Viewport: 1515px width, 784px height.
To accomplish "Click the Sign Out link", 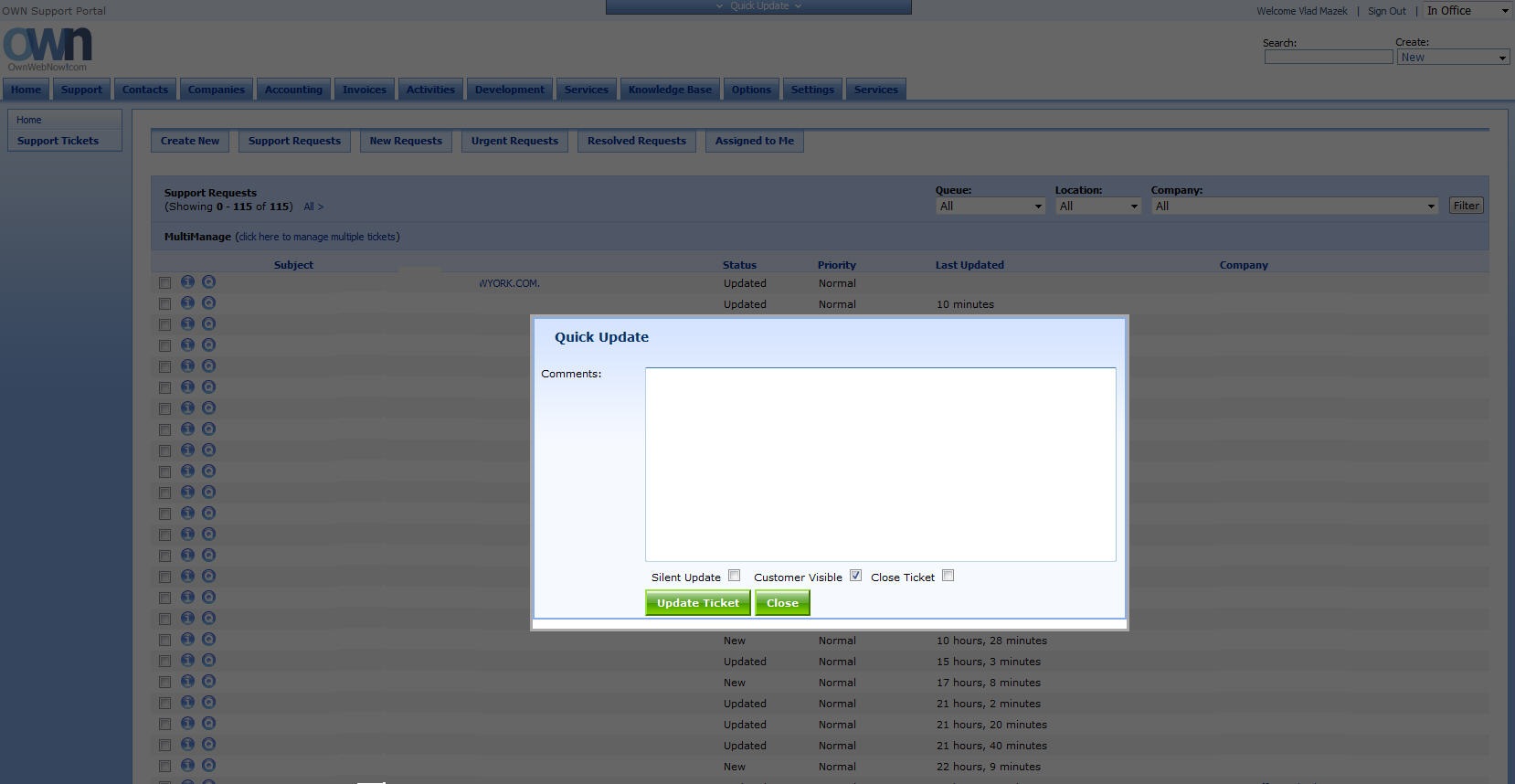I will (x=1386, y=11).
